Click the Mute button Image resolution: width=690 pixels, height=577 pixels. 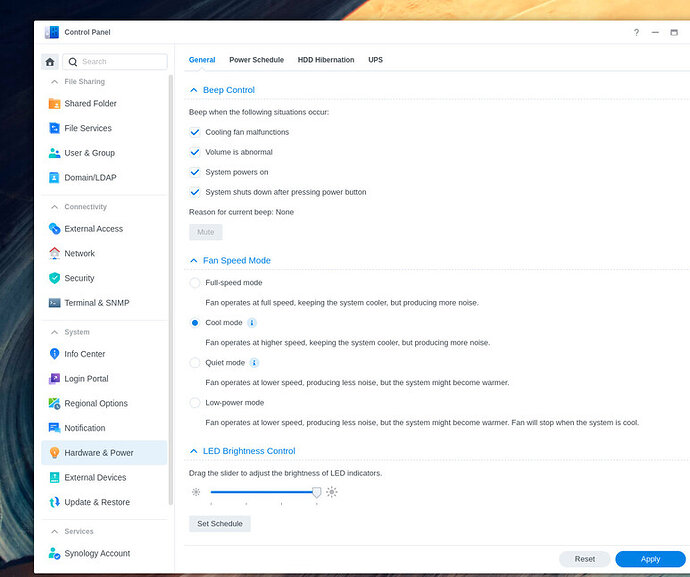(x=206, y=232)
